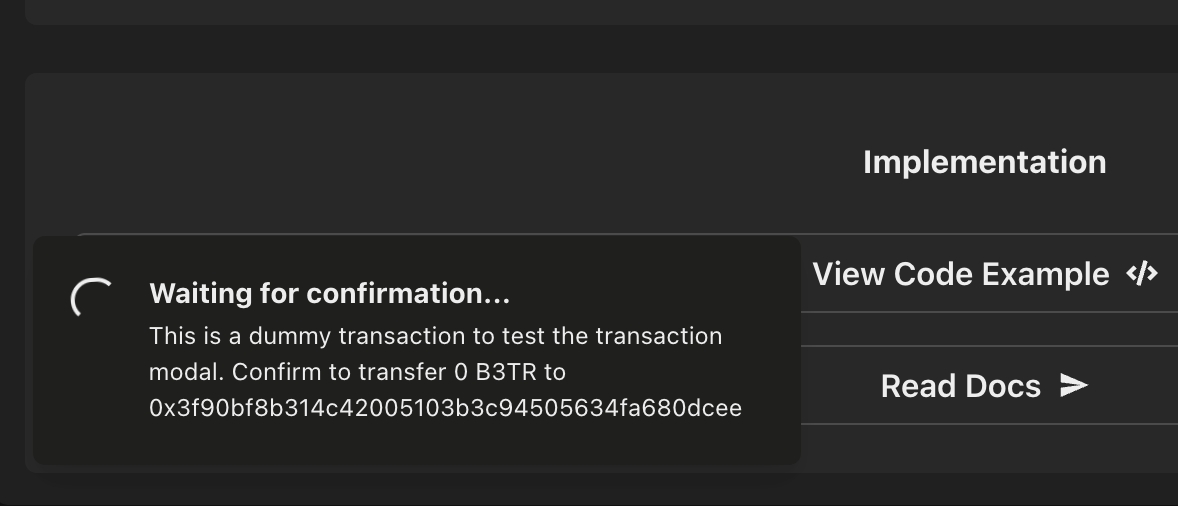This screenshot has height=506, width=1178.
Task: Select the 0x3f90bf8b… wallet address text
Action: coord(445,408)
